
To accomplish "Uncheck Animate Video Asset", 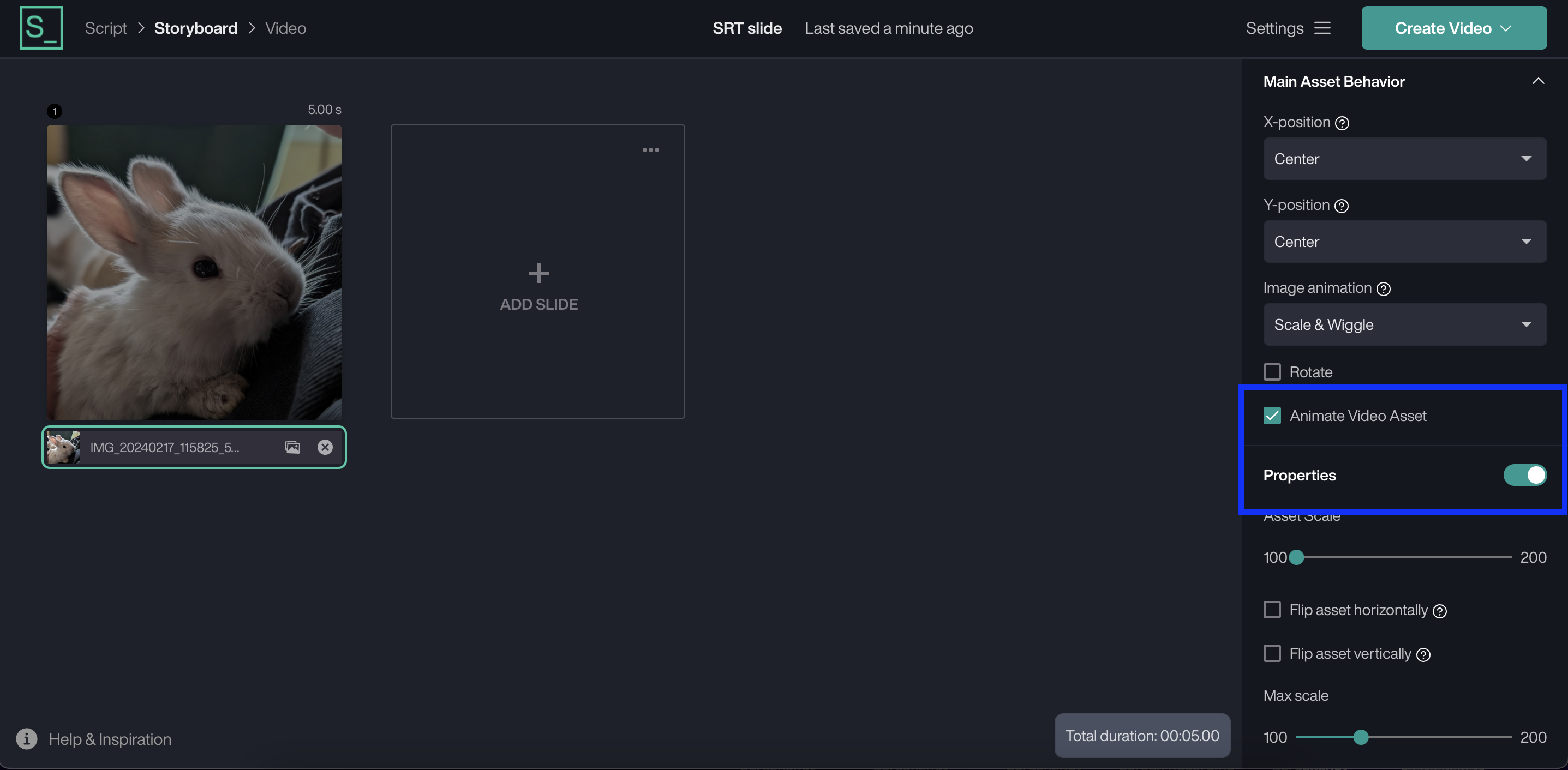I will (x=1272, y=416).
